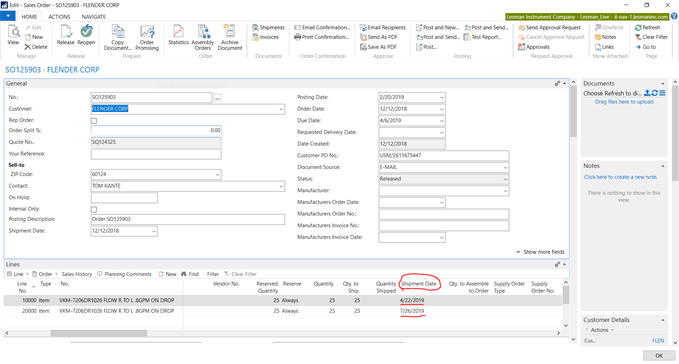Click Clear Filter in ribbon
The width and height of the screenshot is (679, 364).
pyautogui.click(x=651, y=37)
